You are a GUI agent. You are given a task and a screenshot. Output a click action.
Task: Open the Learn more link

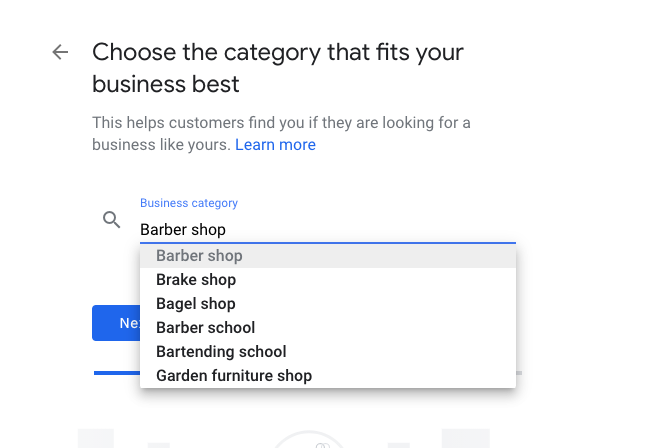click(x=275, y=145)
